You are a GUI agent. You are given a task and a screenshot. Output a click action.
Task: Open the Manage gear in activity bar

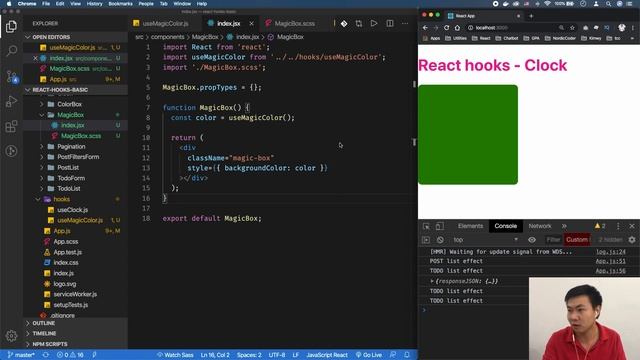click(x=11, y=336)
